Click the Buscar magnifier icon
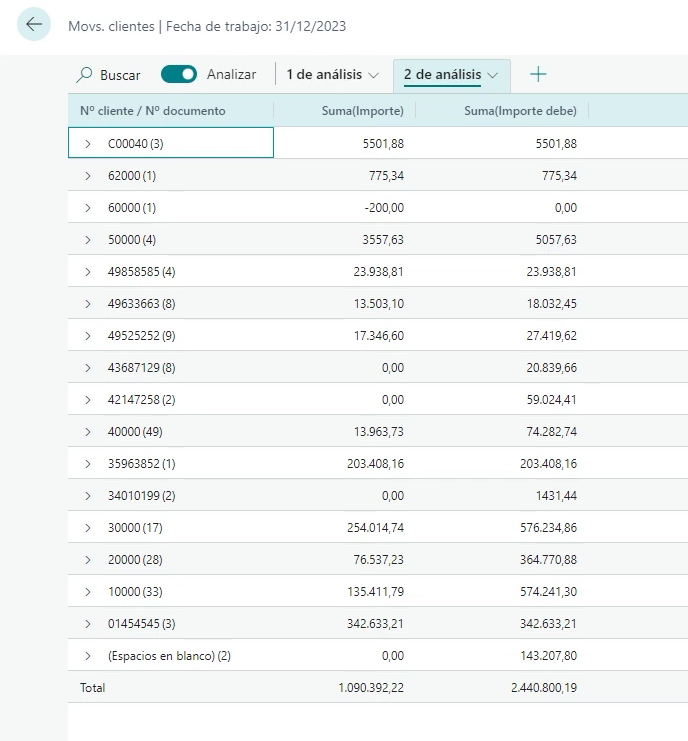Screen dimensions: 688x741 [85, 75]
